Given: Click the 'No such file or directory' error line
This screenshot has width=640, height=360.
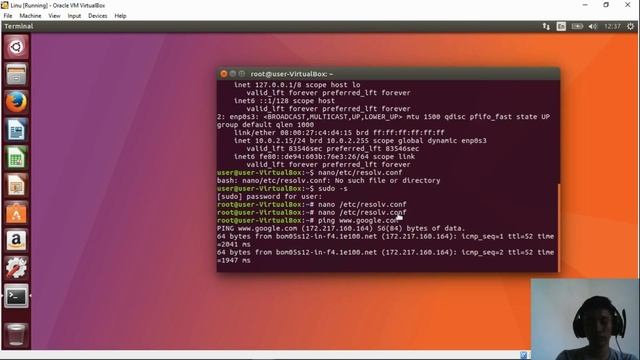Looking at the screenshot, I should tap(329, 180).
